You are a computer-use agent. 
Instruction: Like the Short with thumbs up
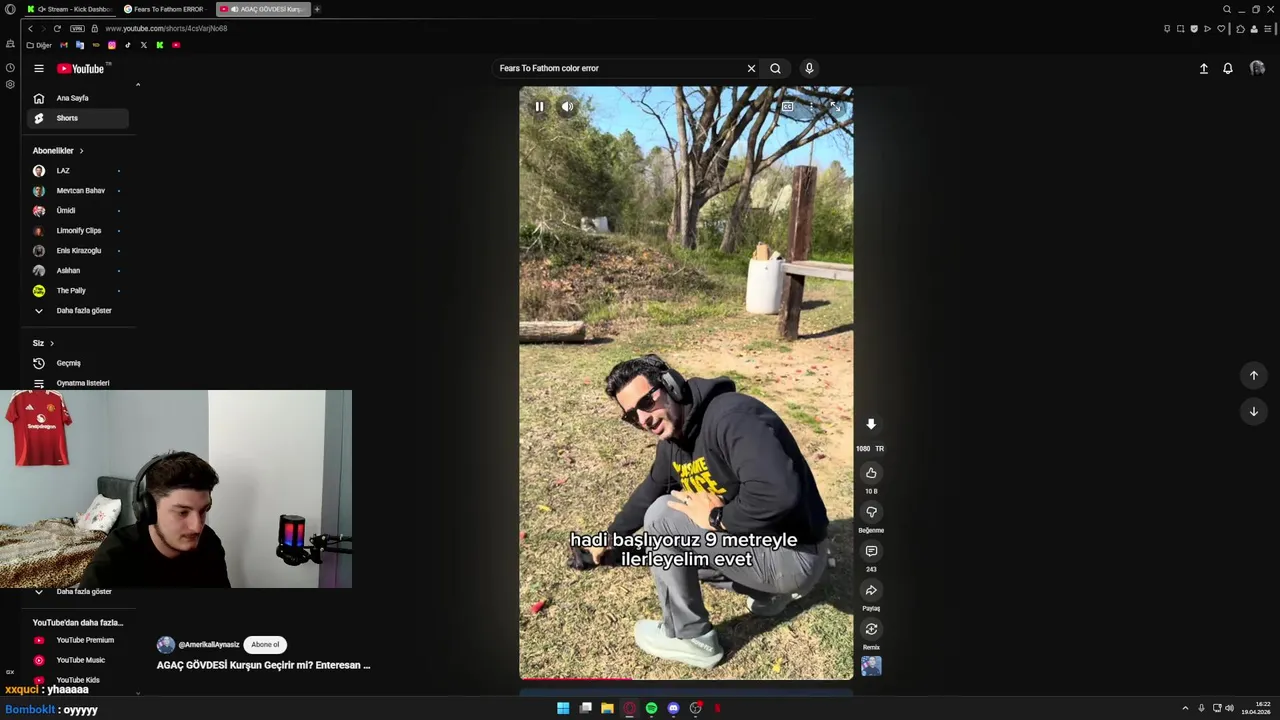click(871, 473)
